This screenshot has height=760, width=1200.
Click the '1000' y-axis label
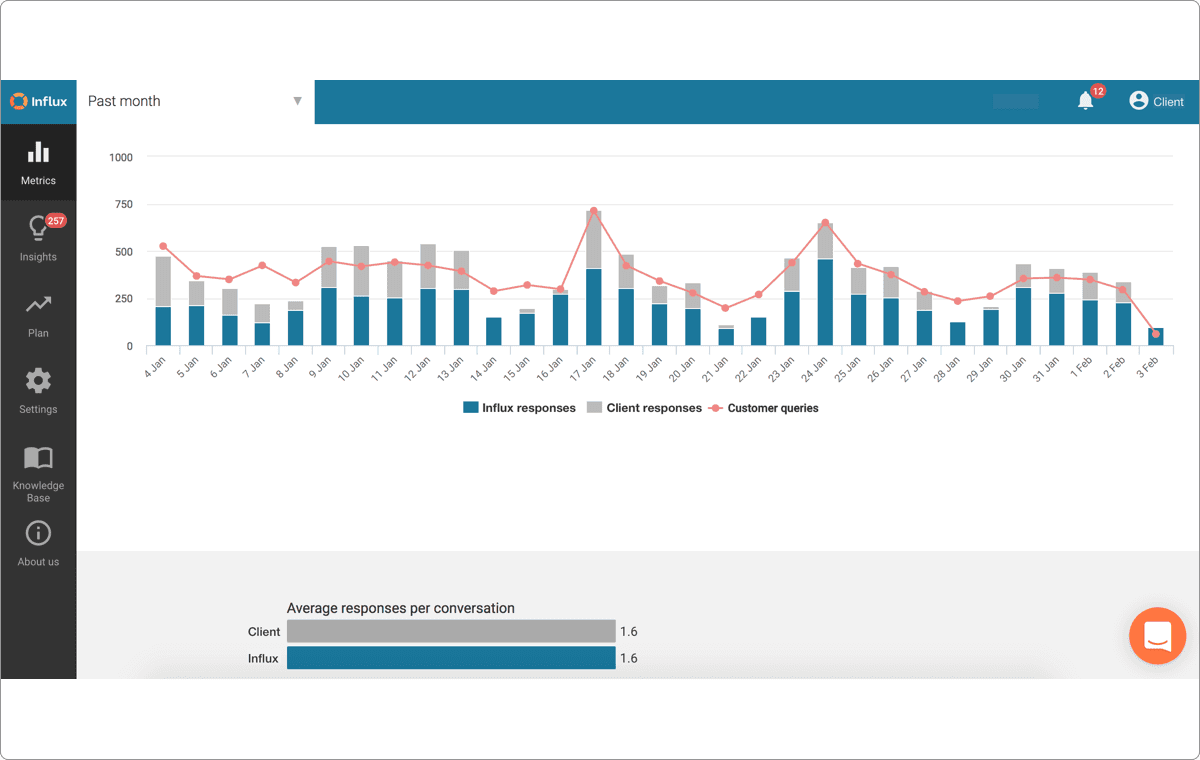121,157
